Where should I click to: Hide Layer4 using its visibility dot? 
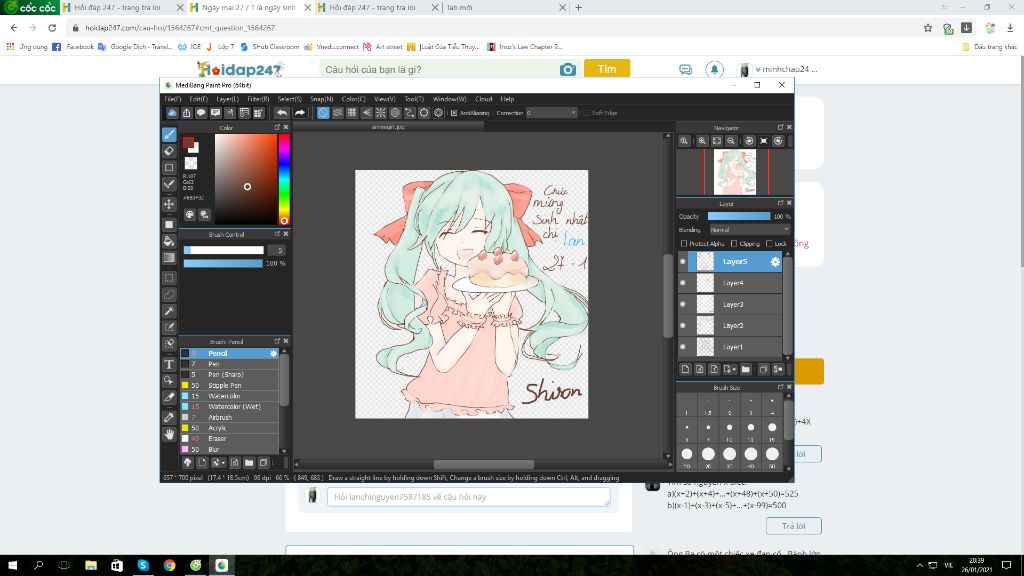(682, 283)
